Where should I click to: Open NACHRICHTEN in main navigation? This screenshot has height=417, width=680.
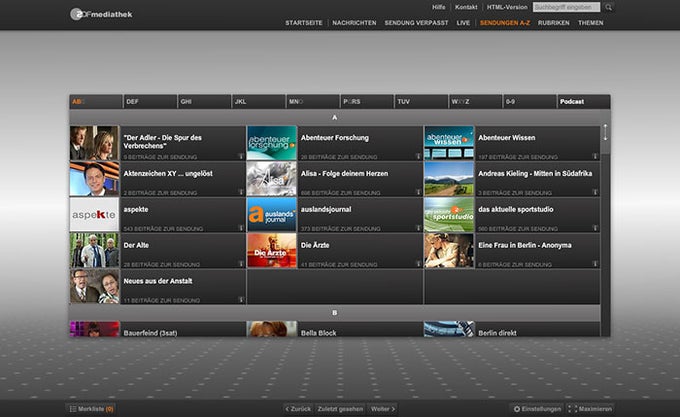click(x=354, y=23)
